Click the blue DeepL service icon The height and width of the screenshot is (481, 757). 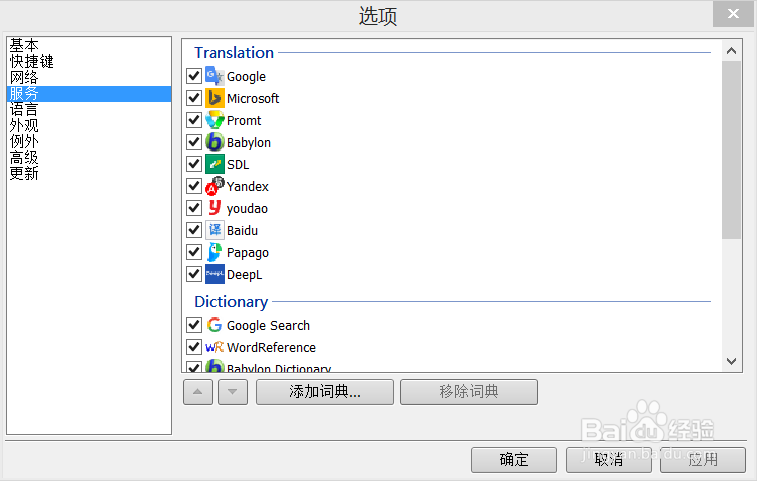(215, 274)
